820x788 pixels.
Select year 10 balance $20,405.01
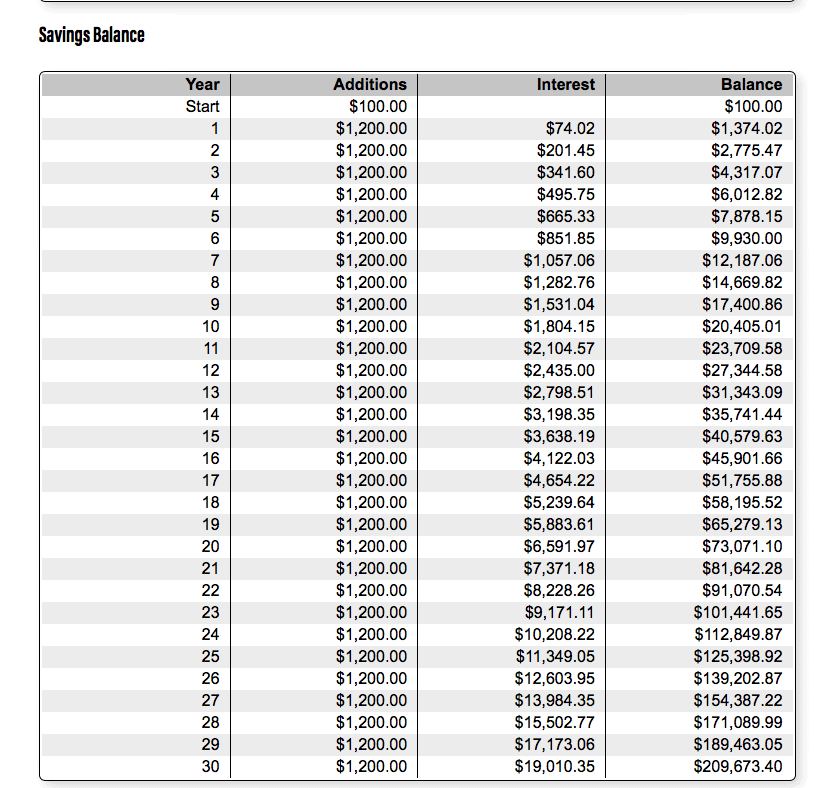pos(742,326)
